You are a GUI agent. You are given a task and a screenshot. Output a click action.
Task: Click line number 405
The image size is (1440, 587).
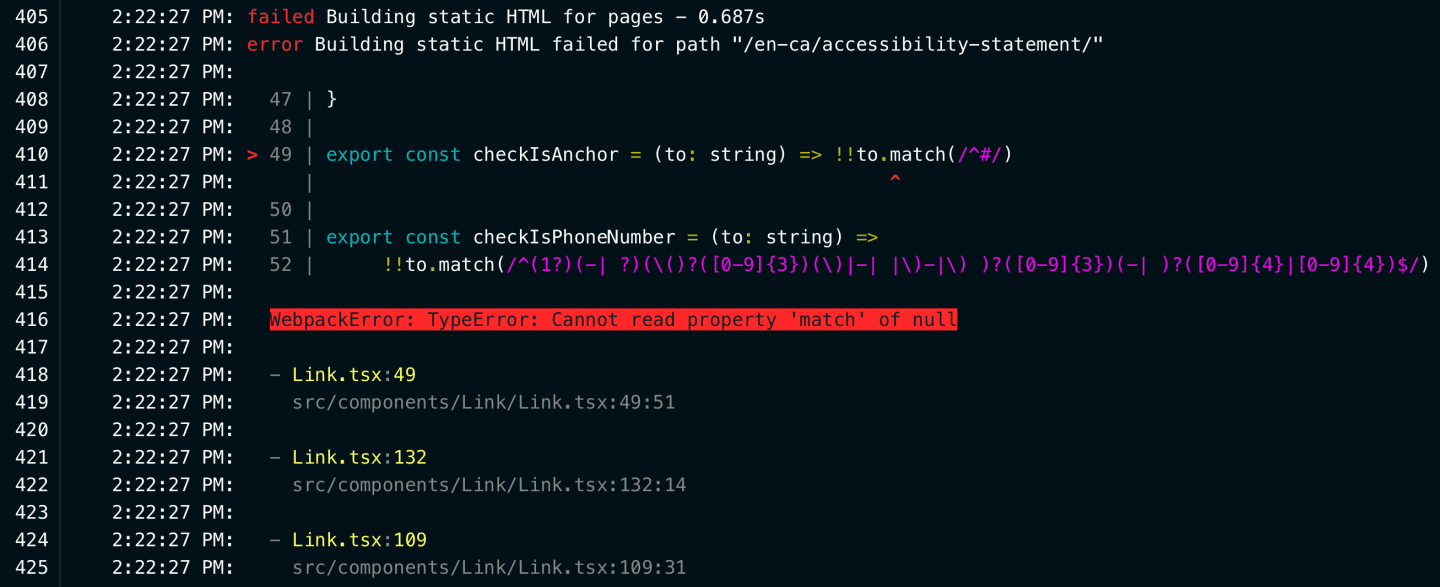[31, 17]
